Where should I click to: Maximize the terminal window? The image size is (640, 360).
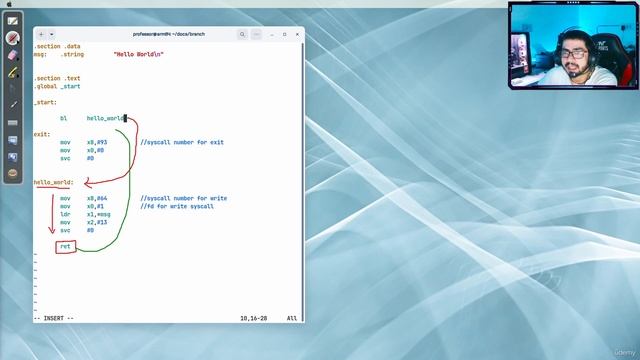point(284,34)
